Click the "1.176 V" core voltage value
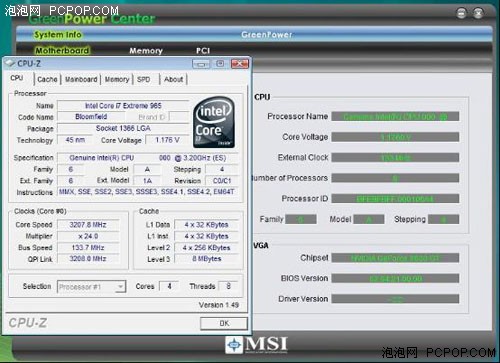This screenshot has width=500, height=363. point(167,140)
